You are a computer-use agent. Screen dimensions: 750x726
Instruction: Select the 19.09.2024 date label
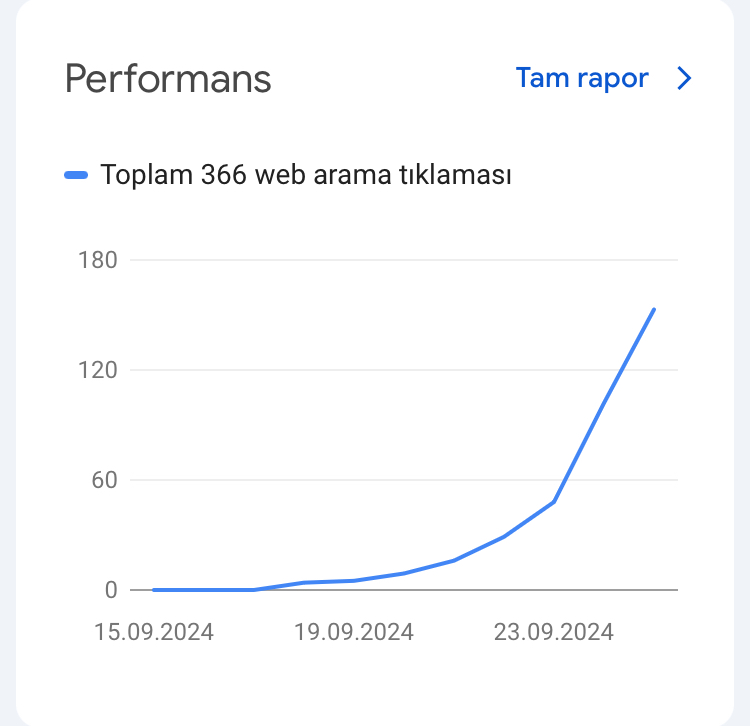(353, 632)
